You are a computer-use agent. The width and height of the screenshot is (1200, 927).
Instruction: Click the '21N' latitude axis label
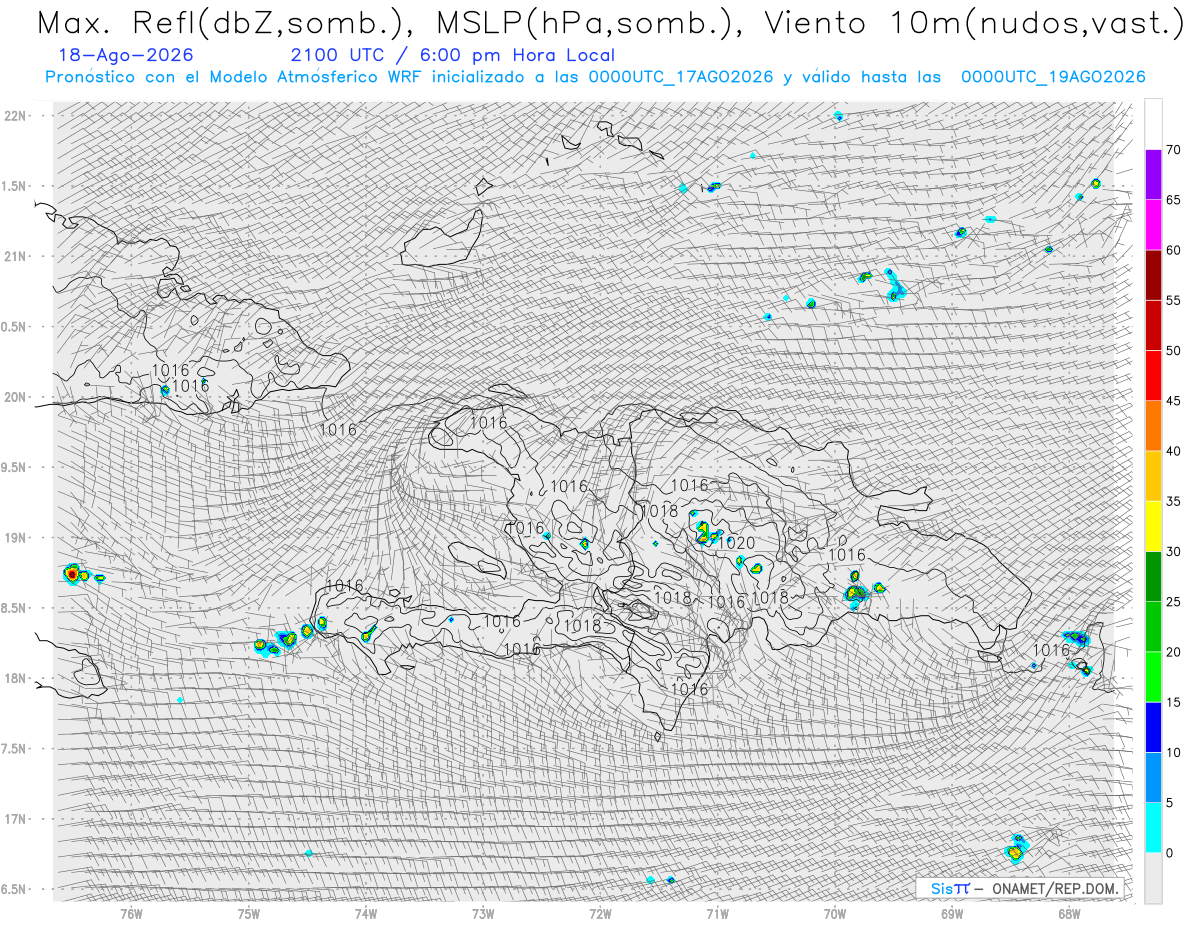tap(14, 256)
